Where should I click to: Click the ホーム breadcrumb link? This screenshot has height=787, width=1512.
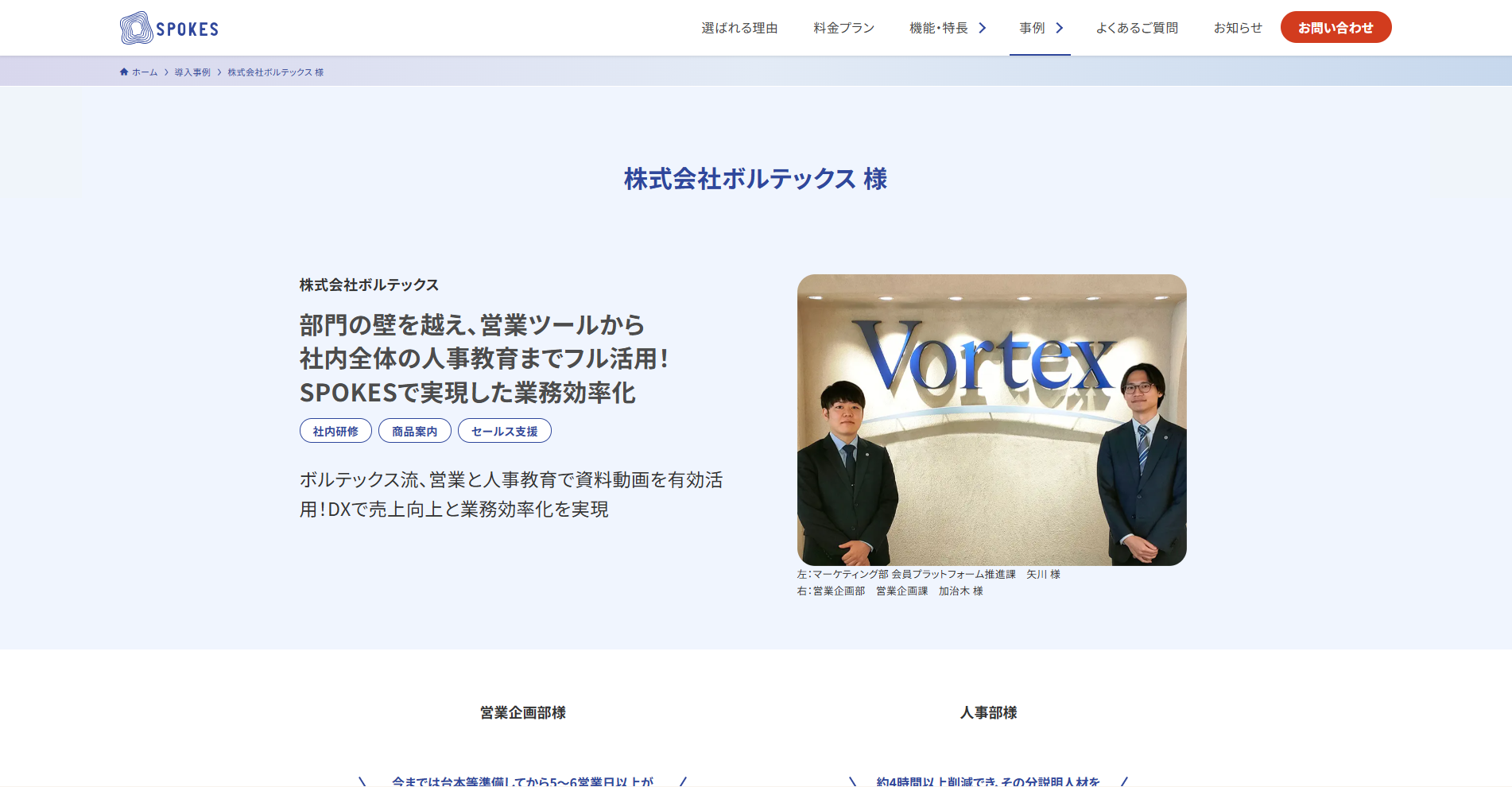[x=145, y=72]
